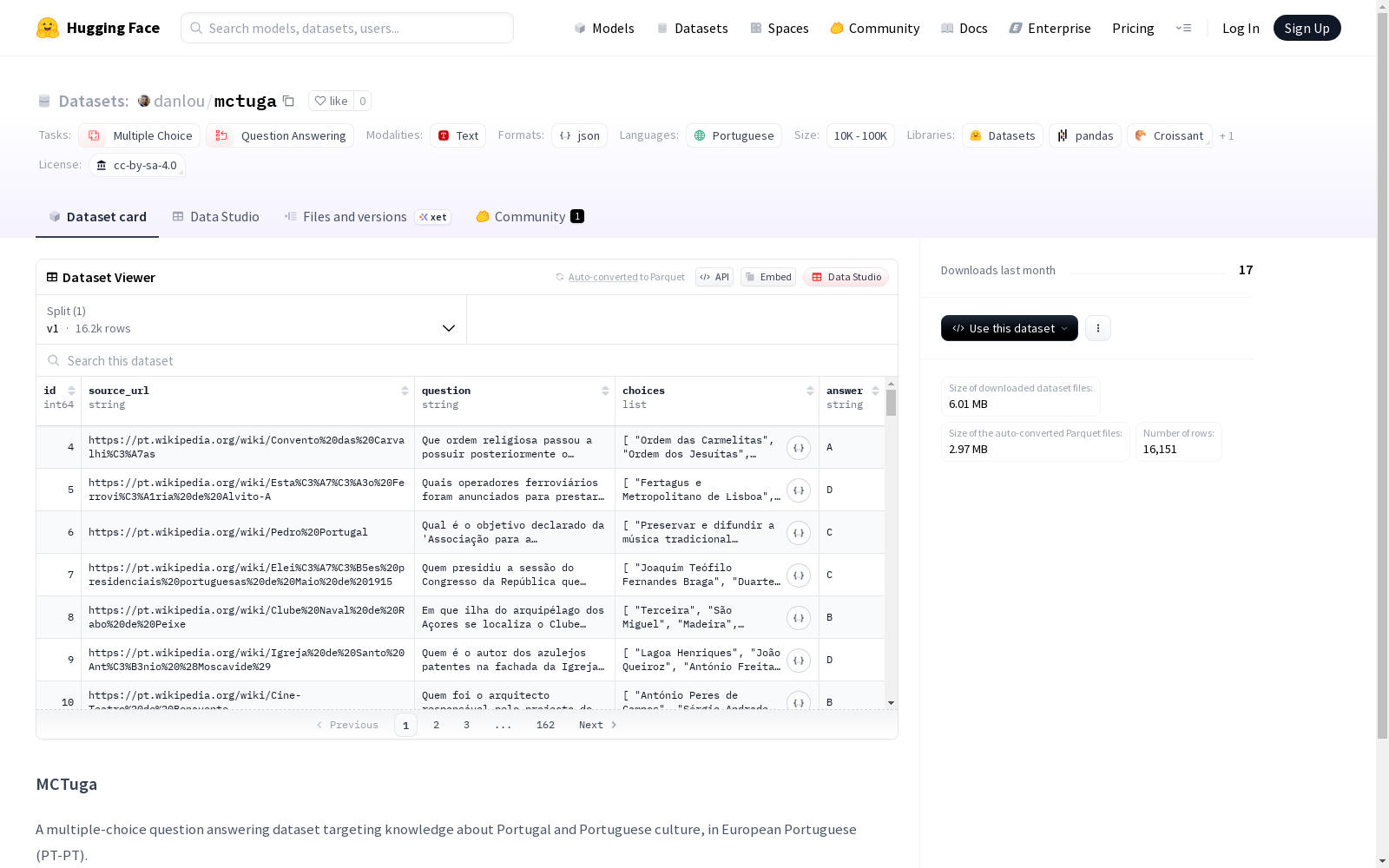
Task: Click the table vertical scrollbar thumb
Action: (x=891, y=403)
